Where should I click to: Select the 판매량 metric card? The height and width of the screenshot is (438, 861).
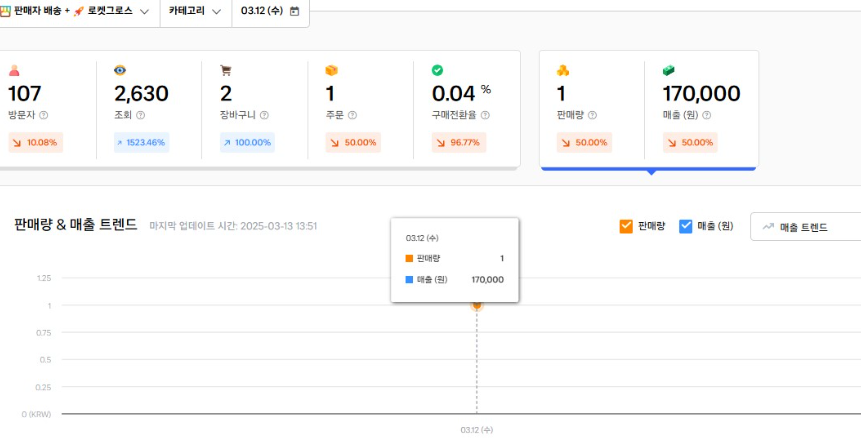click(591, 108)
